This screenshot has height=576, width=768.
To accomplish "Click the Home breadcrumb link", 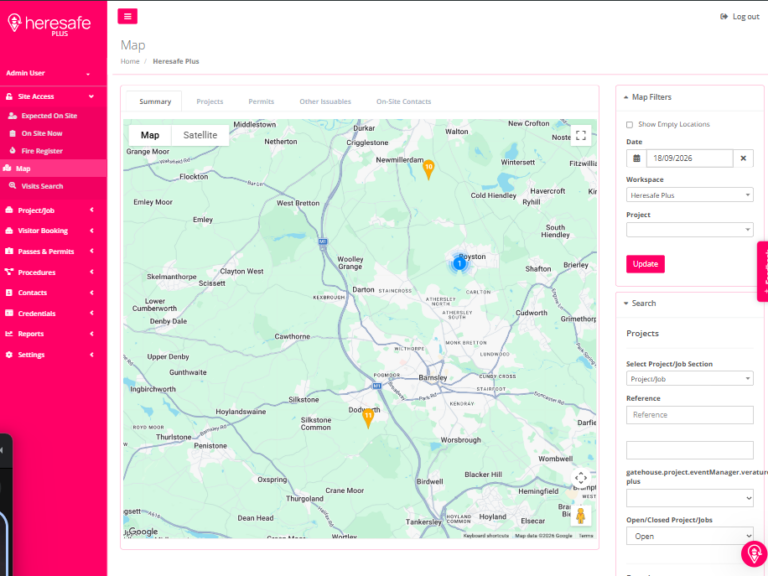I will point(130,61).
